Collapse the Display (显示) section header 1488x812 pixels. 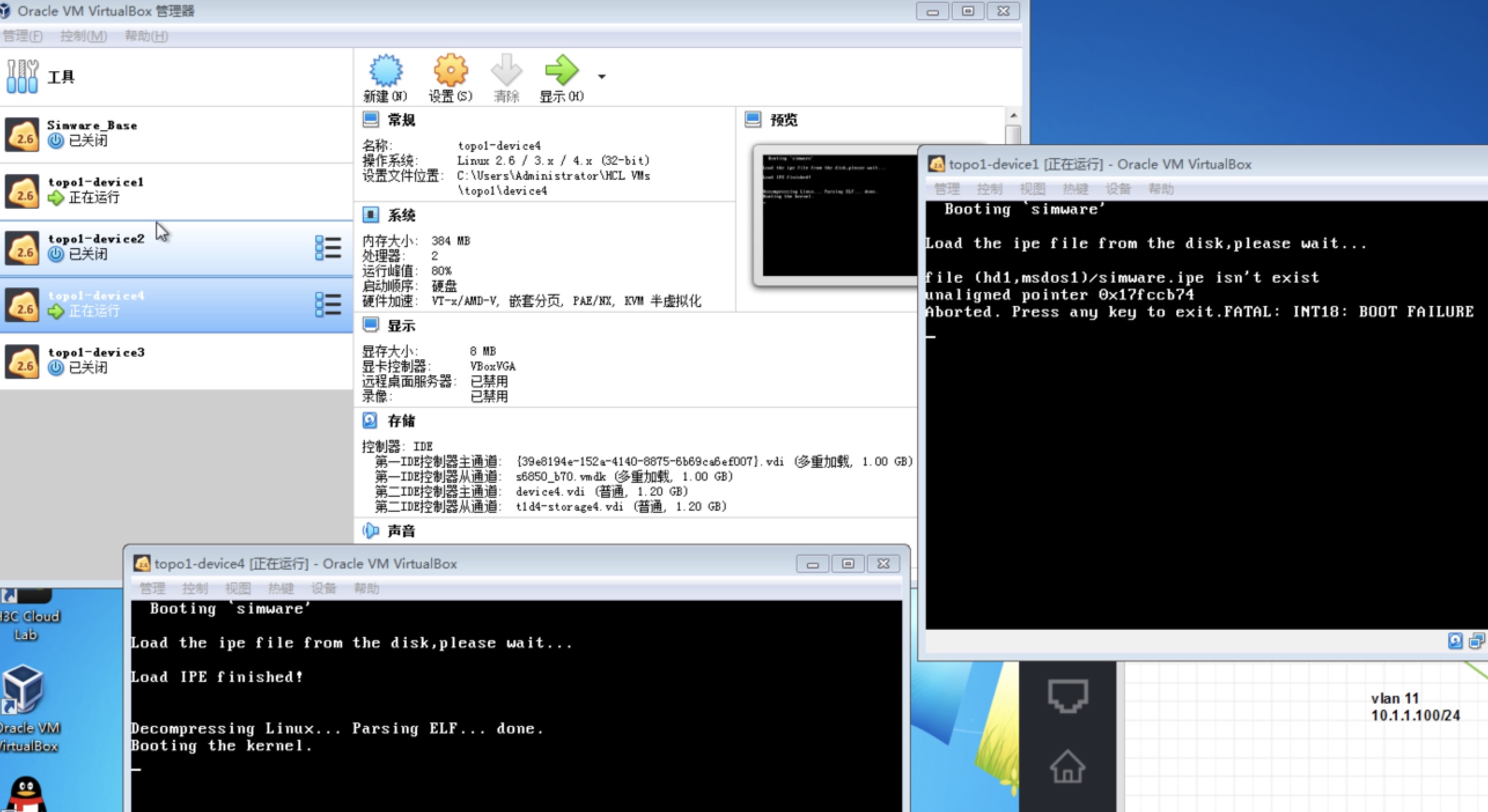point(401,326)
